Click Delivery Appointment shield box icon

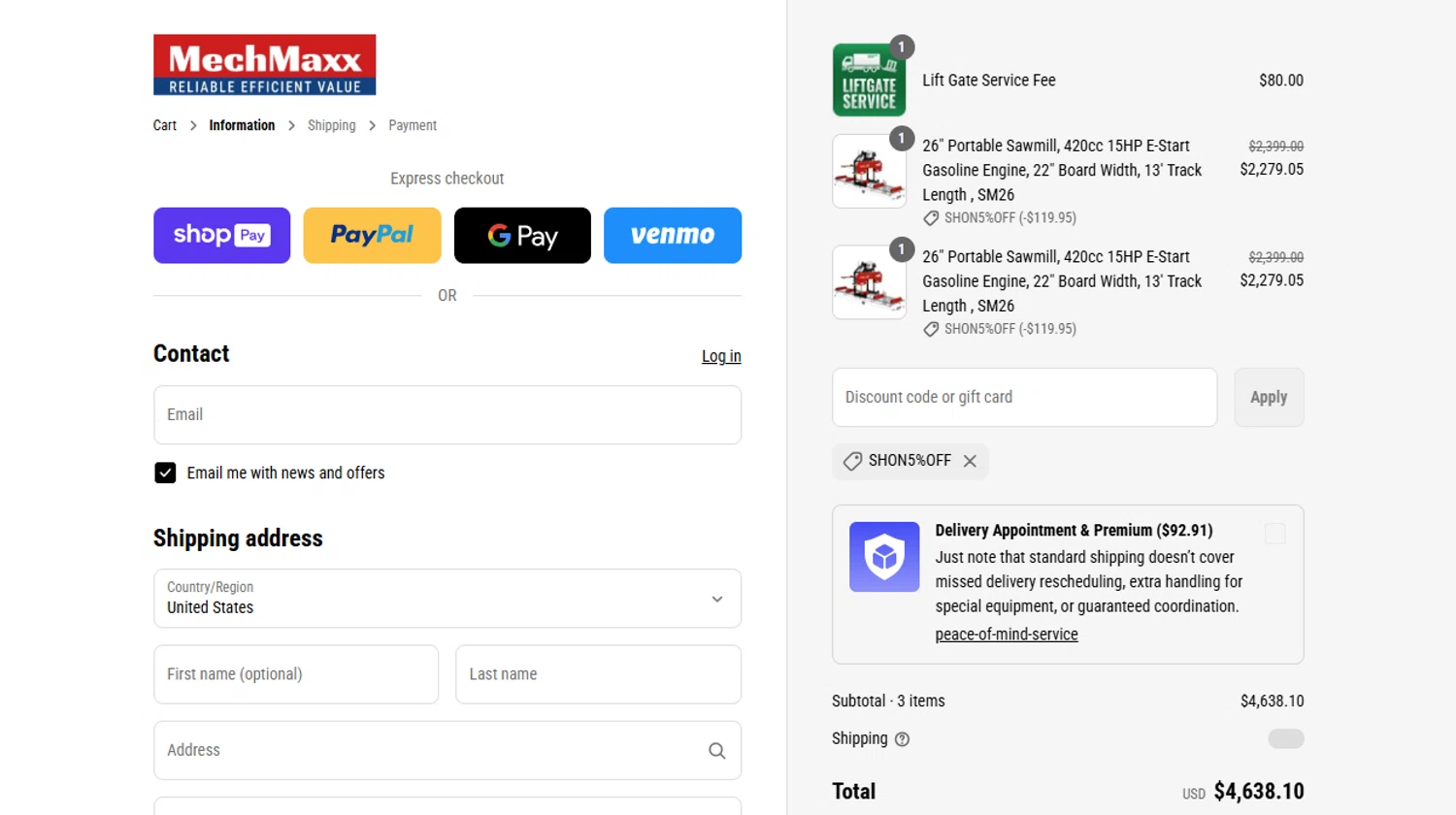tap(884, 557)
